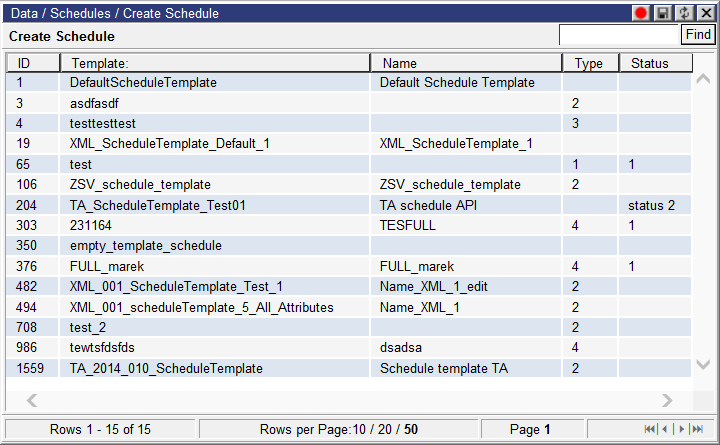
Task: Go to first page navigation arrow
Action: (651, 429)
